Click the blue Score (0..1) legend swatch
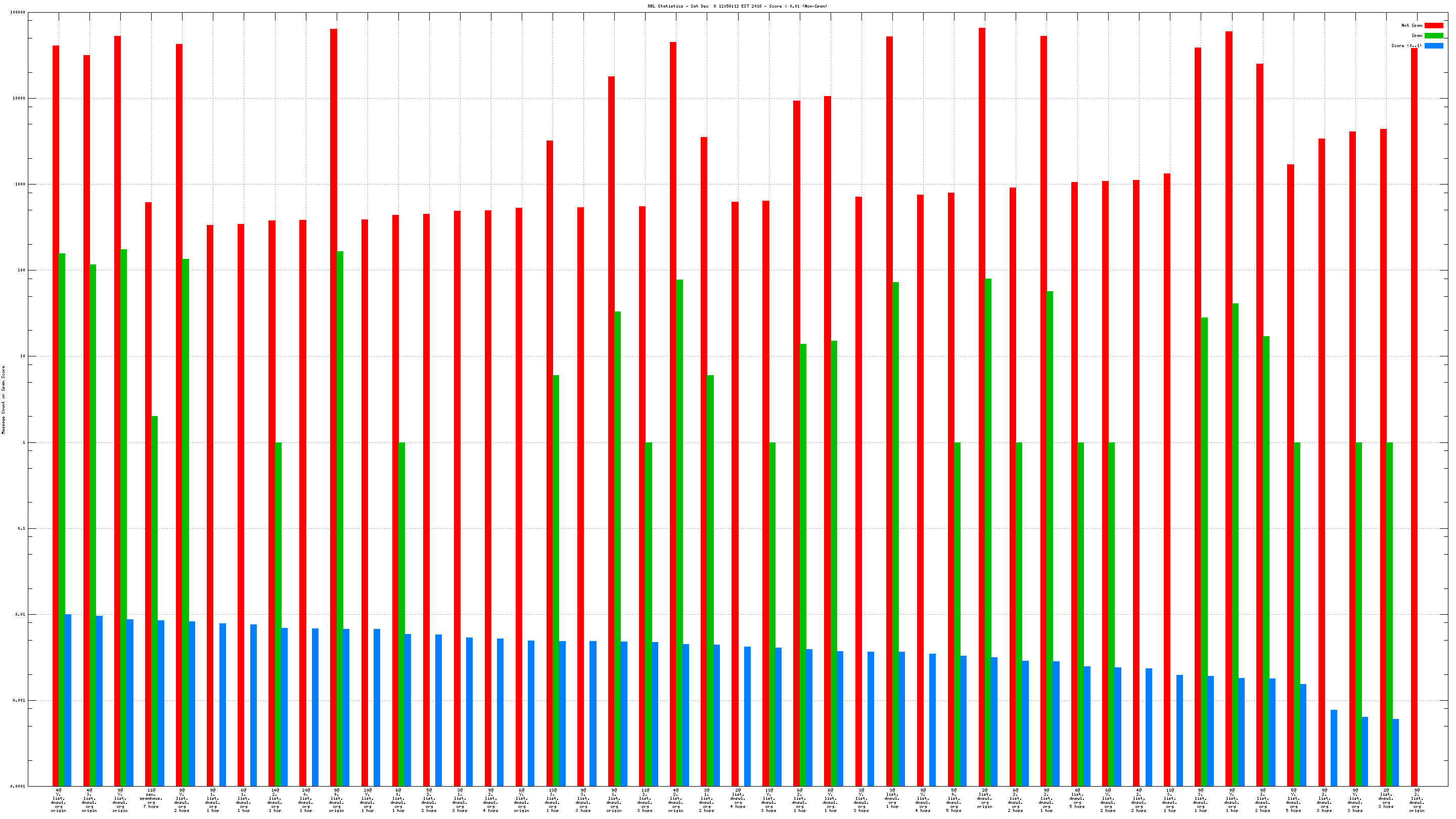This screenshot has height=819, width=1456. pyautogui.click(x=1433, y=46)
